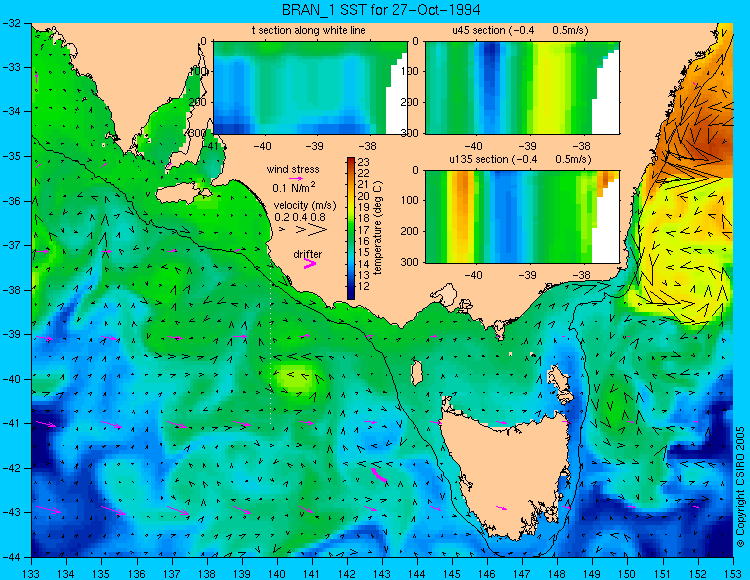Click the dark red top of the colorbar
The image size is (750, 580).
click(x=351, y=161)
